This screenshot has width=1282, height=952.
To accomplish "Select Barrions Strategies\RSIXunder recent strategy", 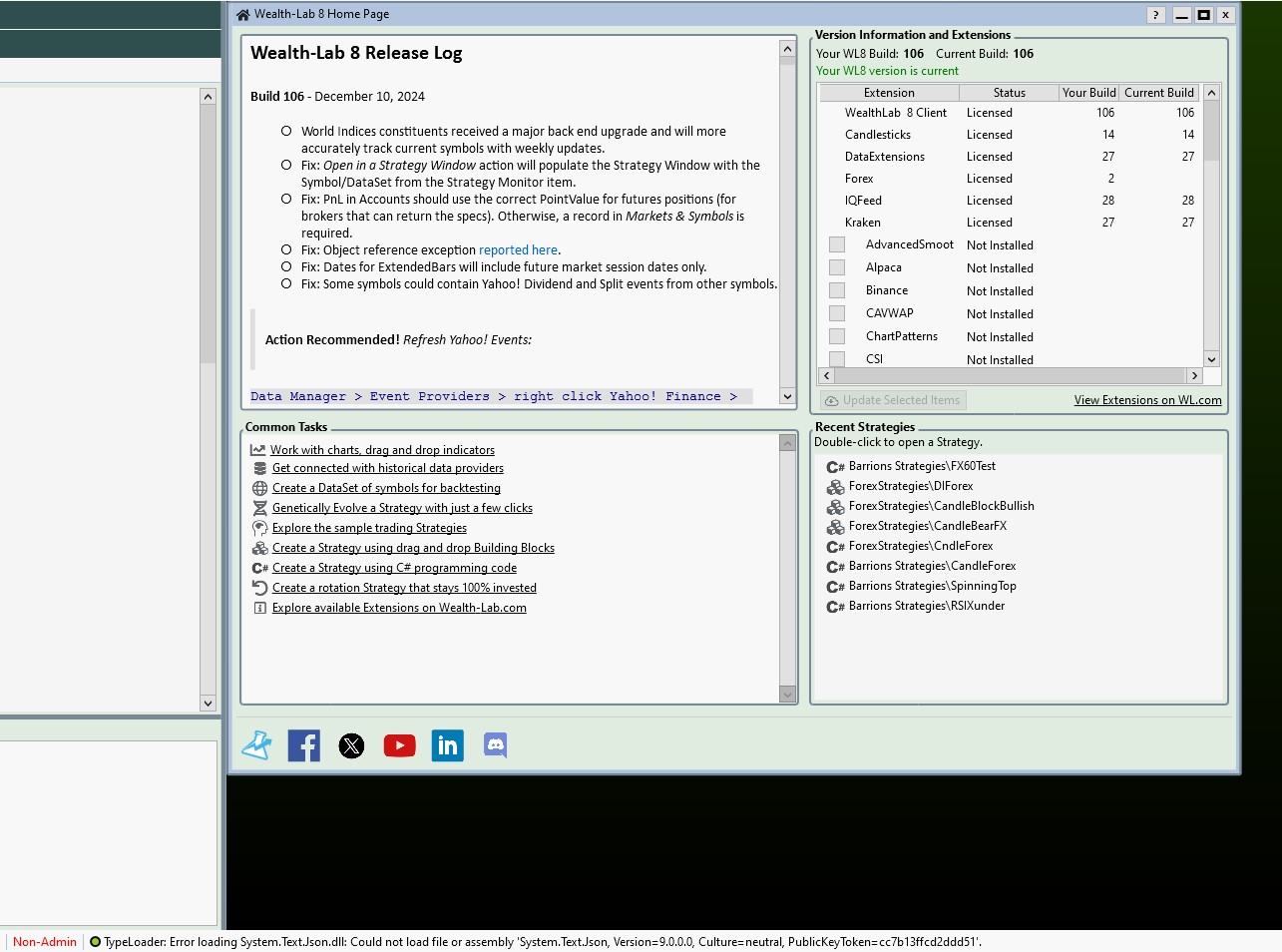I will [x=927, y=606].
